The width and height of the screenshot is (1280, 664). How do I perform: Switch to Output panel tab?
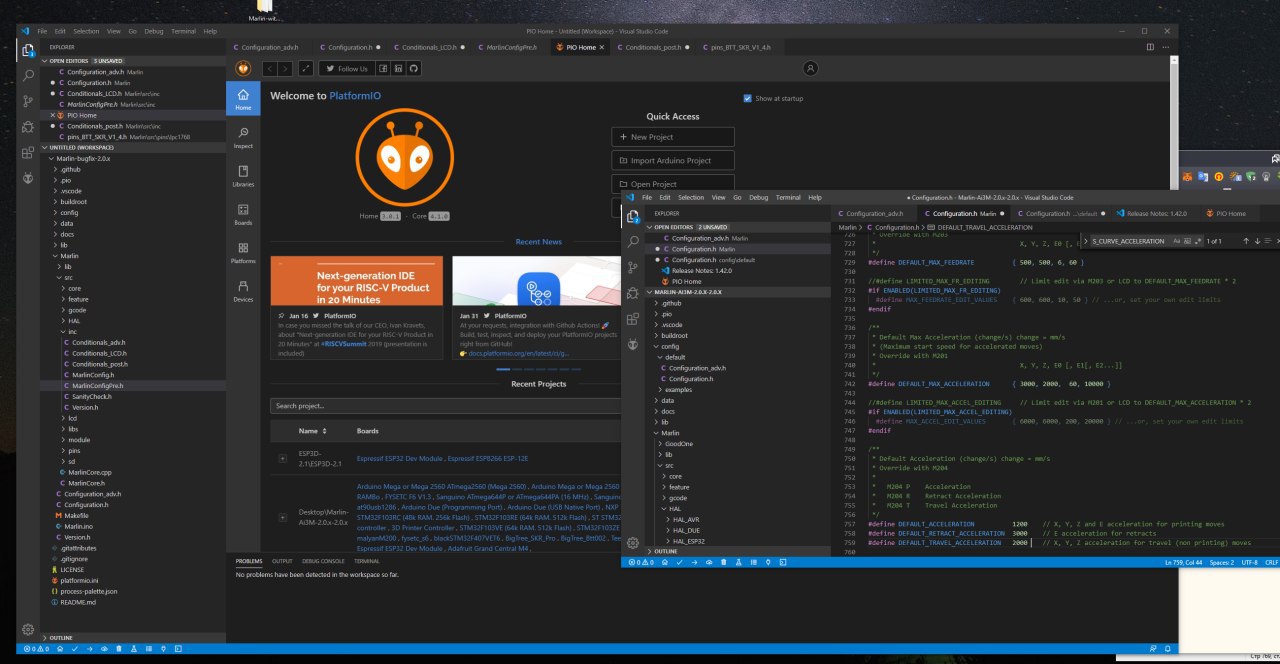(283, 561)
